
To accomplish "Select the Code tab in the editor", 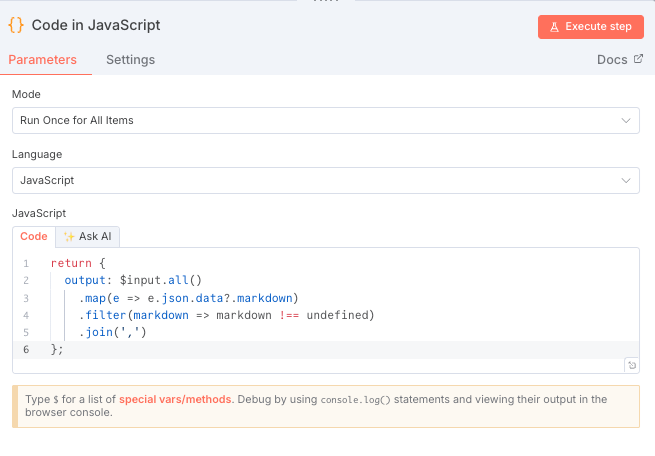I will click(x=34, y=237).
